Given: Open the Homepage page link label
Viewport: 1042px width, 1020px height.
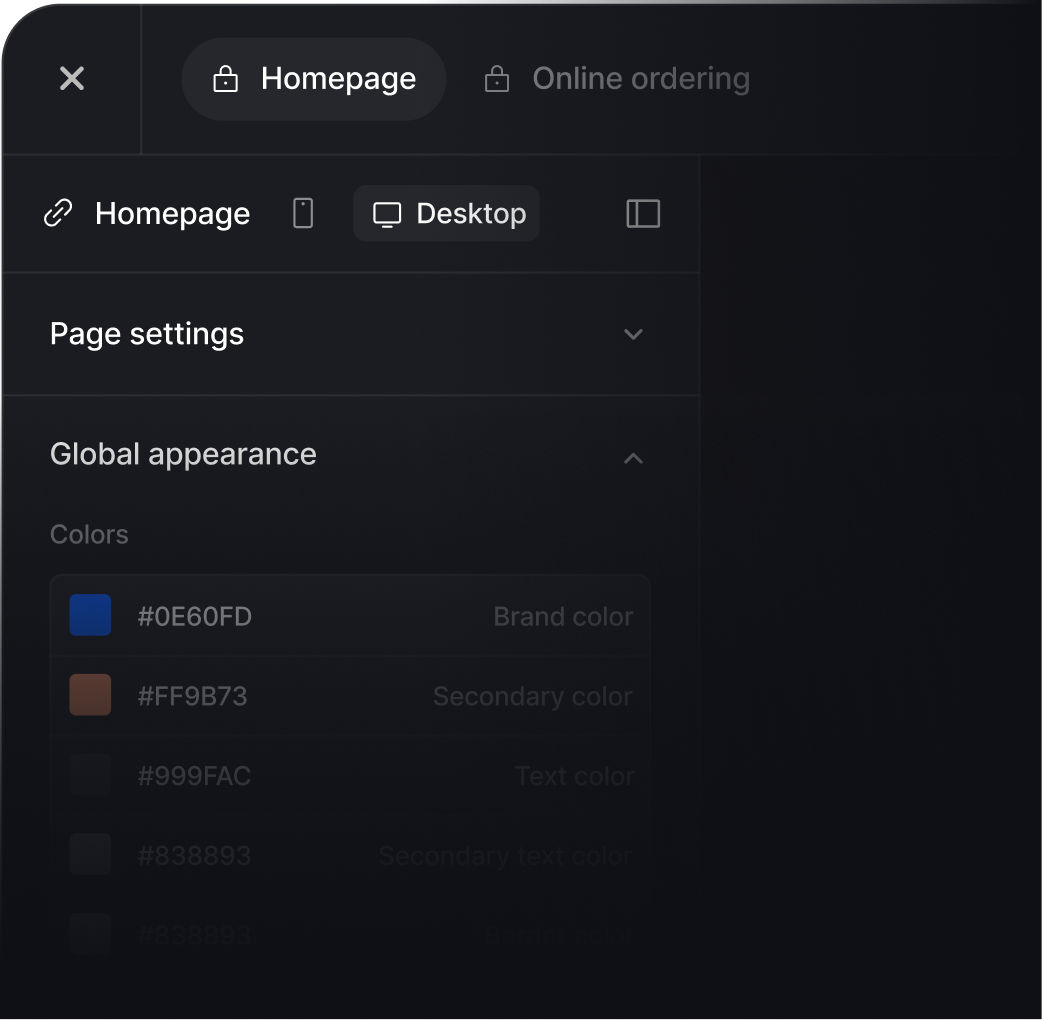Looking at the screenshot, I should click(172, 214).
